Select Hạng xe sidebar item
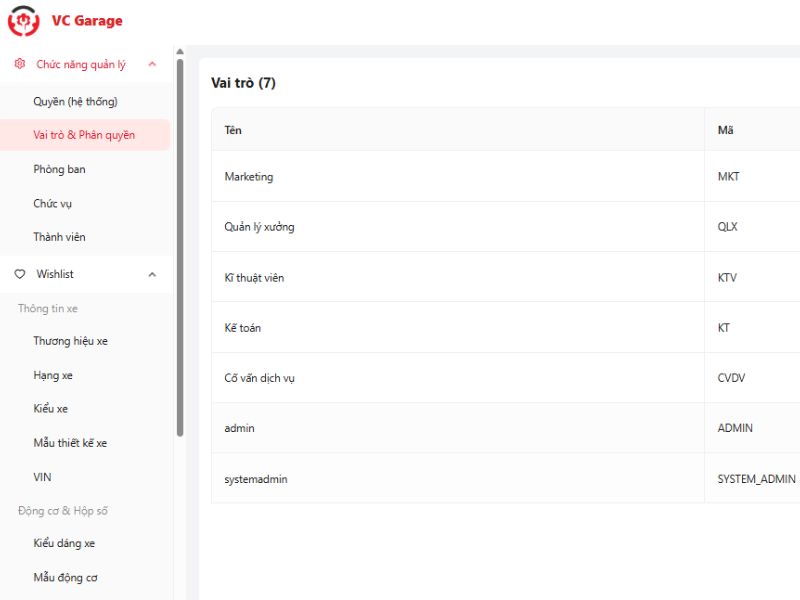This screenshot has width=800, height=600. pyautogui.click(x=53, y=375)
